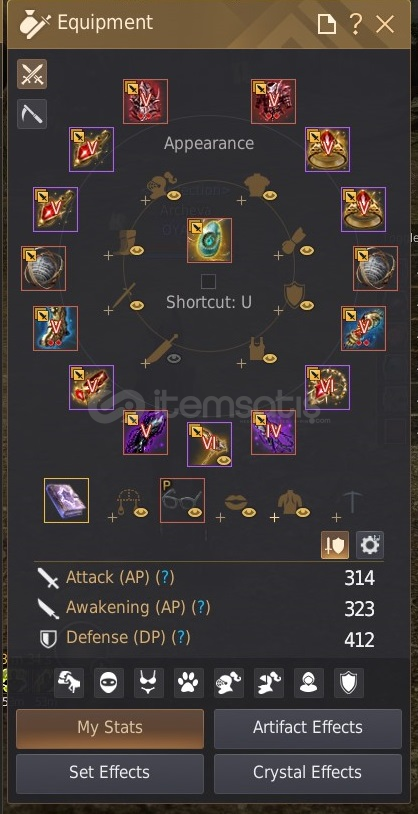
Task: Toggle dagger sub-weapon appearance eye icon
Action: click(x=173, y=358)
